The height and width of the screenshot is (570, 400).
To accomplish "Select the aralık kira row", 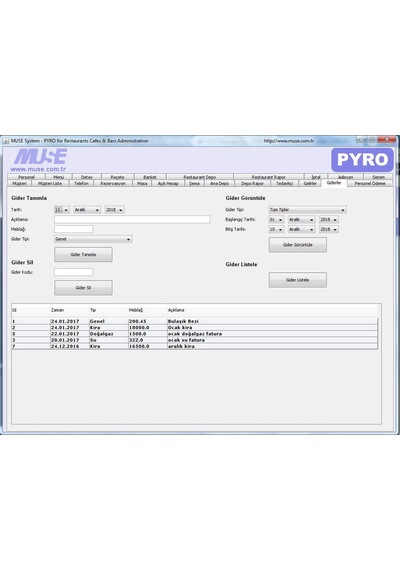I will click(195, 346).
